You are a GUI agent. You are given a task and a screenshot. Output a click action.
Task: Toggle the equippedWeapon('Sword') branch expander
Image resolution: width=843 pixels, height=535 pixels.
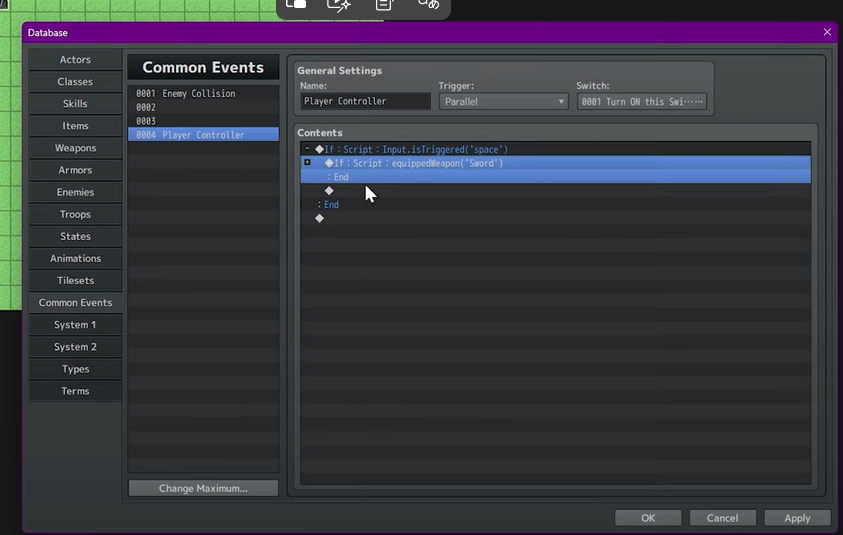pos(307,162)
